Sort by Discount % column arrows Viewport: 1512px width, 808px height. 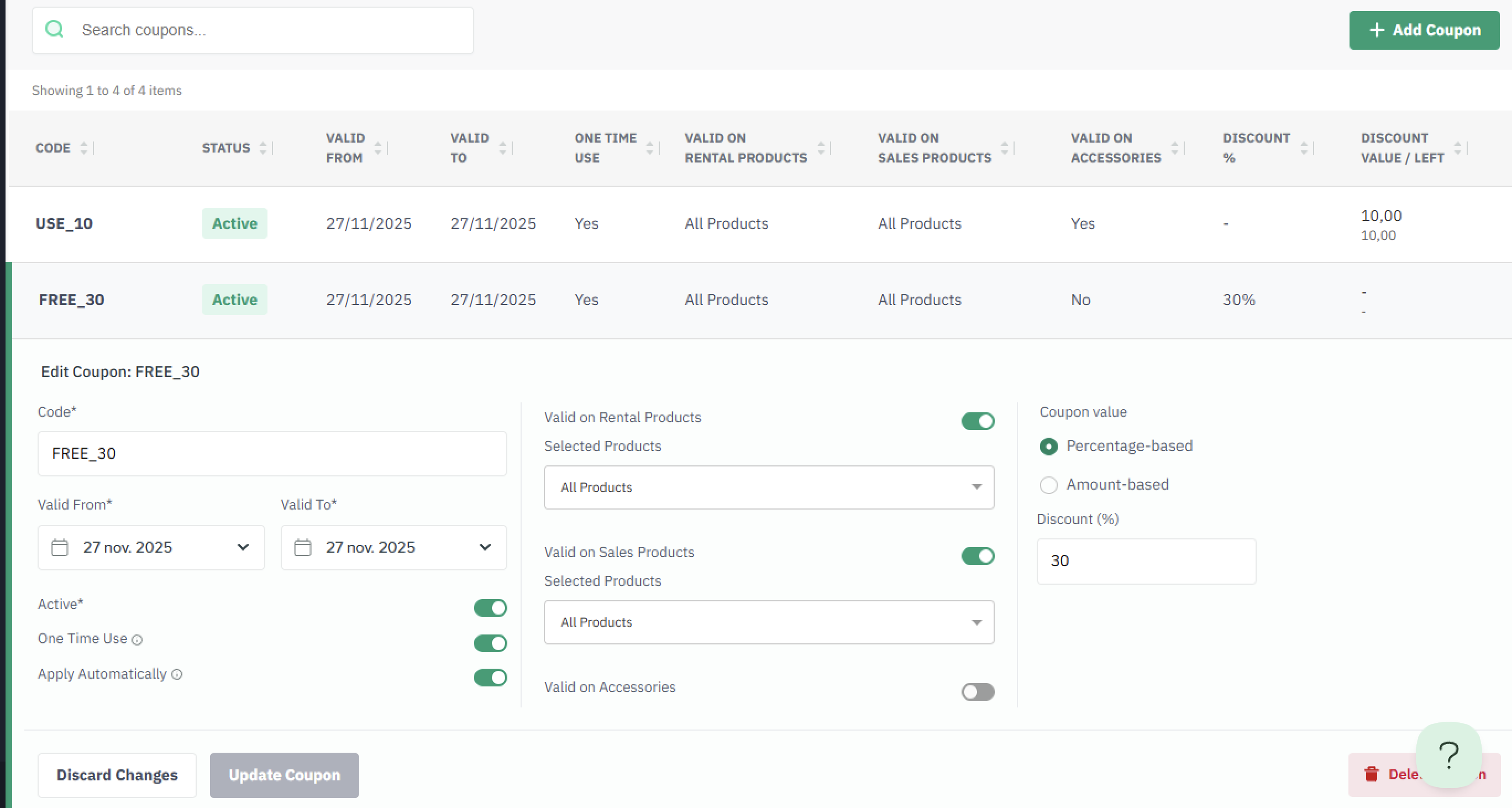[1304, 148]
